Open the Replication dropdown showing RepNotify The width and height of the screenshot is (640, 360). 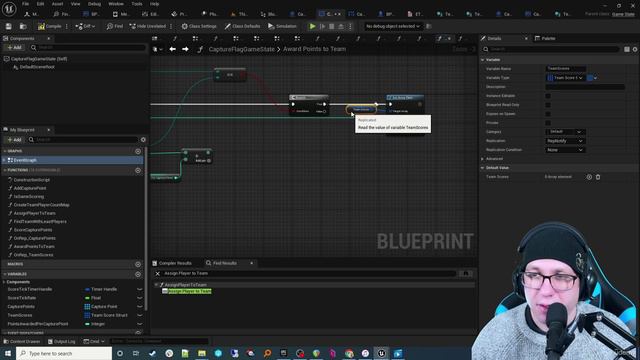pyautogui.click(x=565, y=141)
